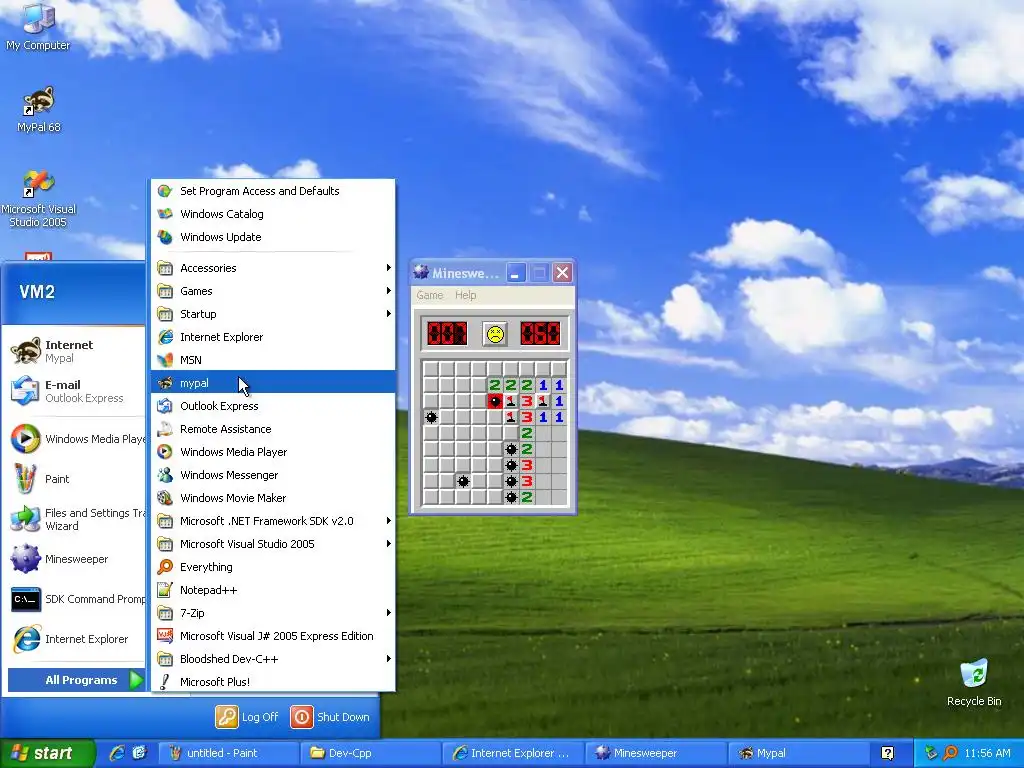Open Outlook Express in programs list

tap(273, 406)
